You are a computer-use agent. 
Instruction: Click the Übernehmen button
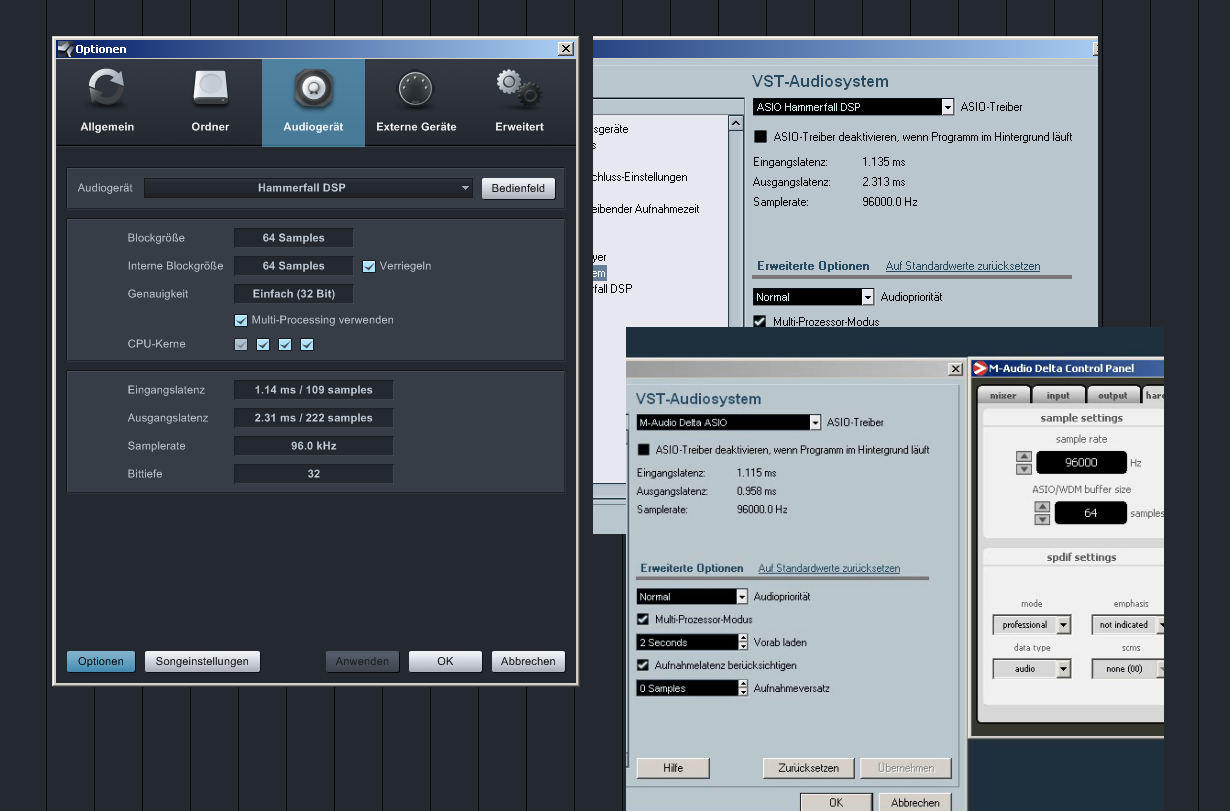(906, 768)
